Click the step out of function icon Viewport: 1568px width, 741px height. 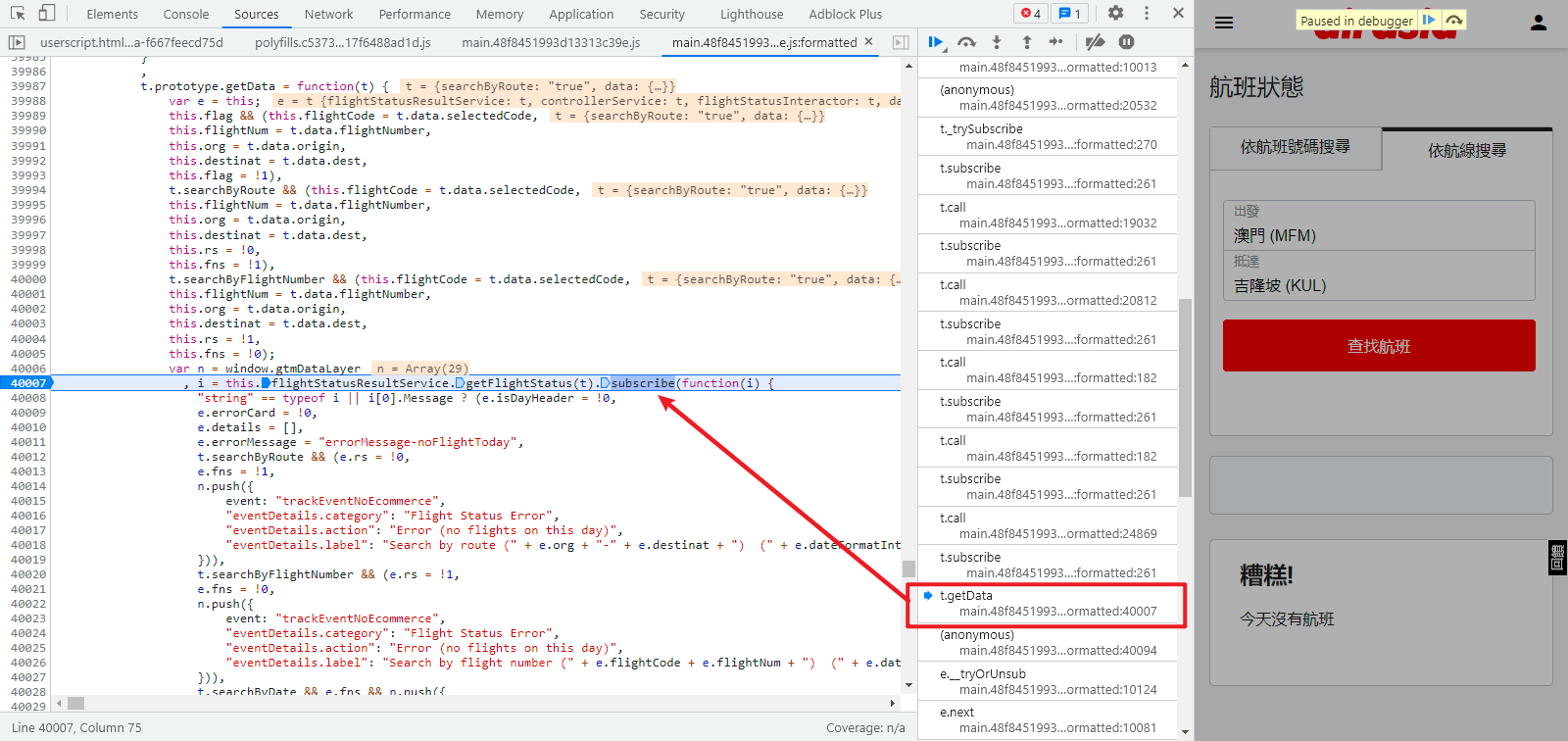(x=1026, y=42)
